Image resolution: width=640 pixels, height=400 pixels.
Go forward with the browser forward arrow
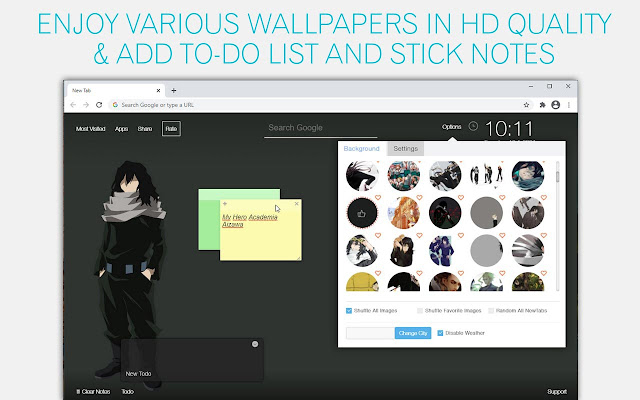pyautogui.click(x=86, y=105)
